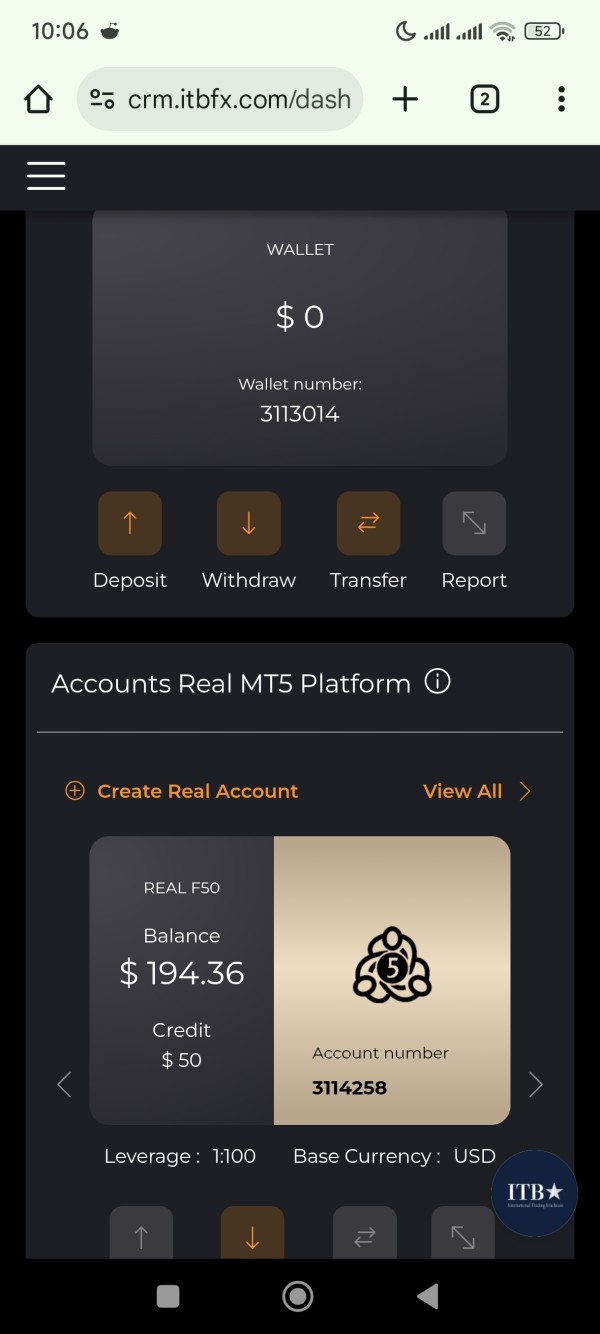Image resolution: width=600 pixels, height=1334 pixels.
Task: Show previous account card with left chevron
Action: pyautogui.click(x=64, y=1084)
